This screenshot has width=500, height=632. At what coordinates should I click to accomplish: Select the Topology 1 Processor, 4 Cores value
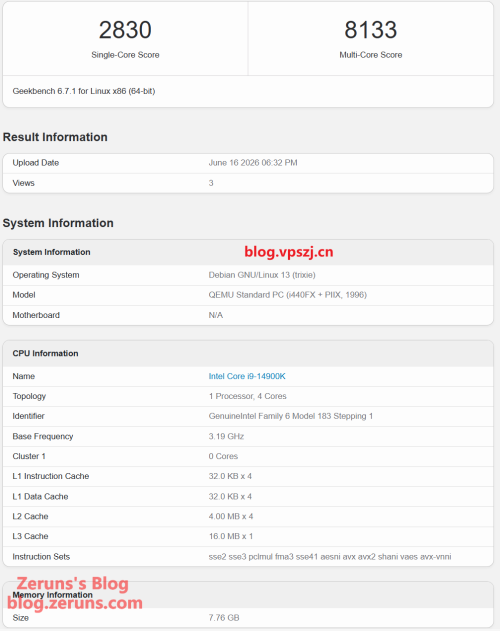(x=247, y=396)
